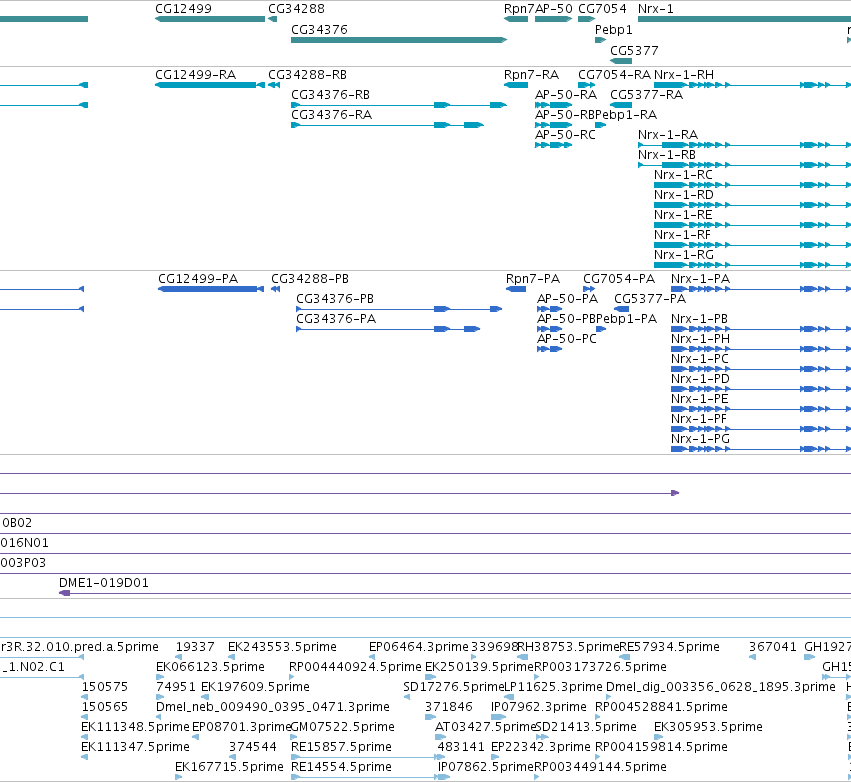Select protein Nrx-1-PC
Screen dimensions: 851x782
pos(700,359)
